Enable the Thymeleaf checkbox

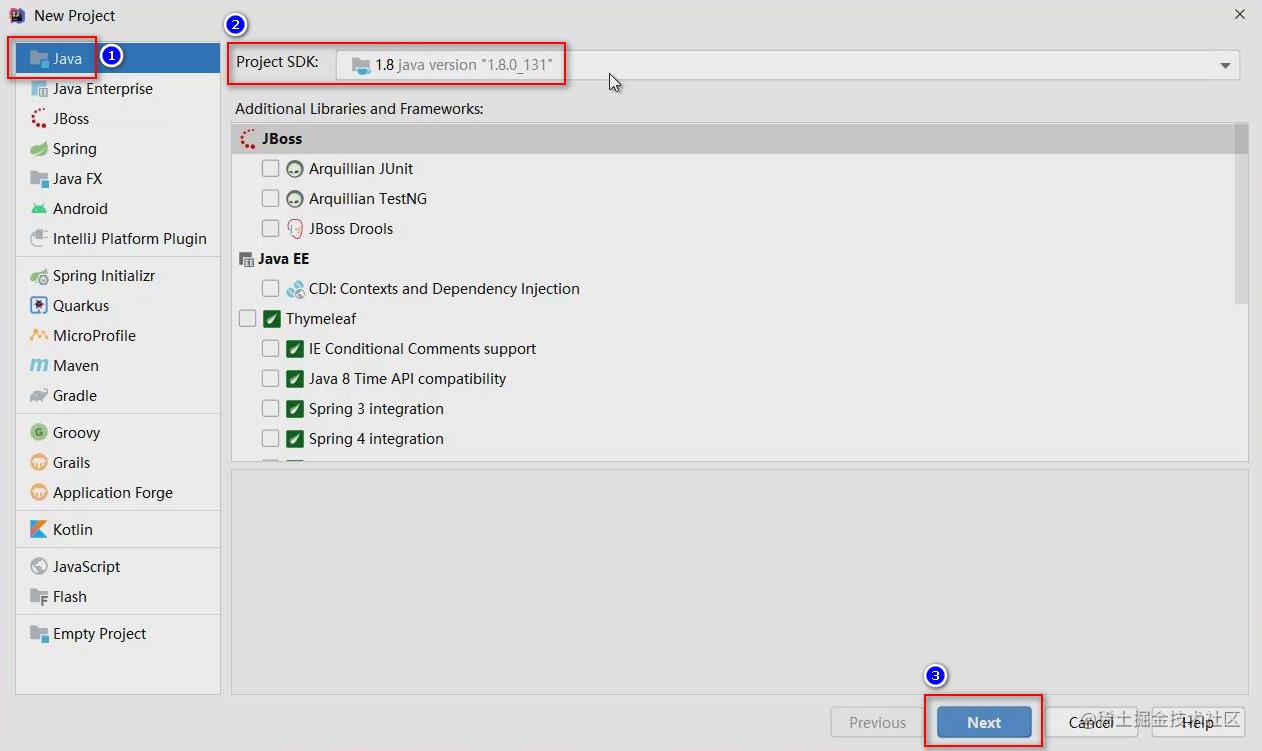click(247, 319)
